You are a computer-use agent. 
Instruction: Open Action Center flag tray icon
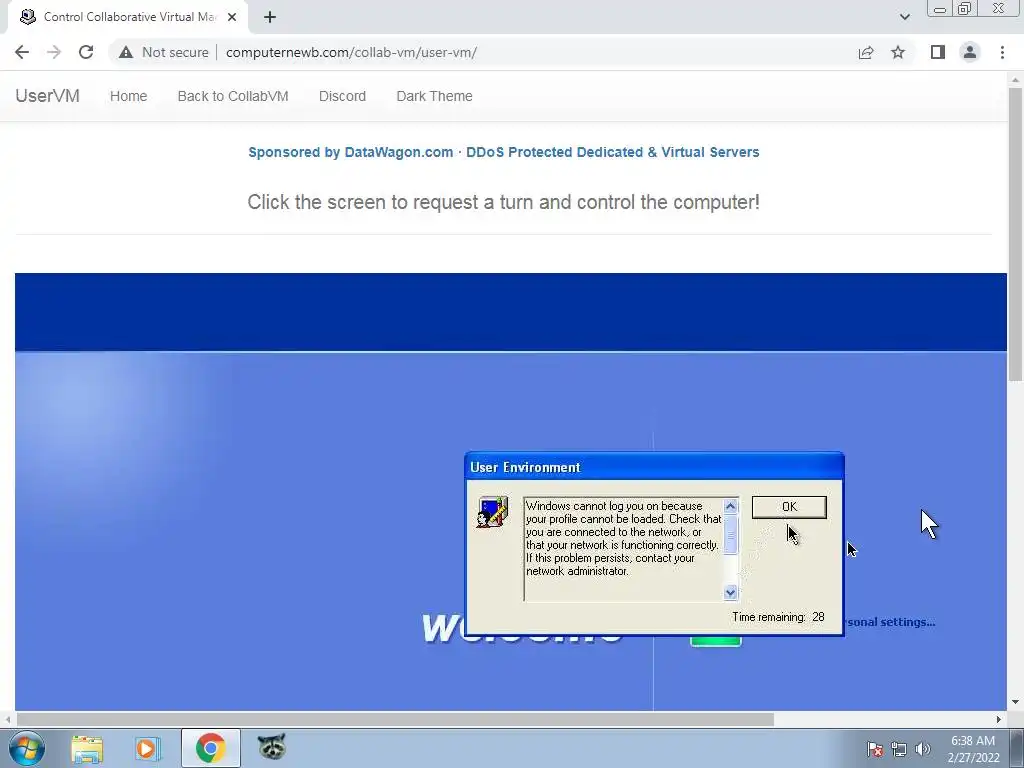pyautogui.click(x=874, y=749)
